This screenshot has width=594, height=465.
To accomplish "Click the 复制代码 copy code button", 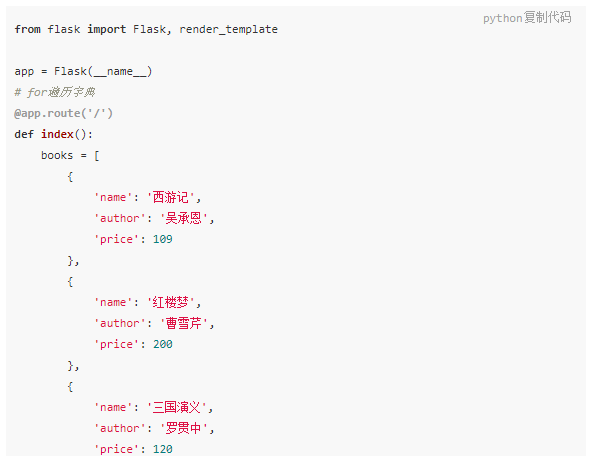I will click(547, 17).
